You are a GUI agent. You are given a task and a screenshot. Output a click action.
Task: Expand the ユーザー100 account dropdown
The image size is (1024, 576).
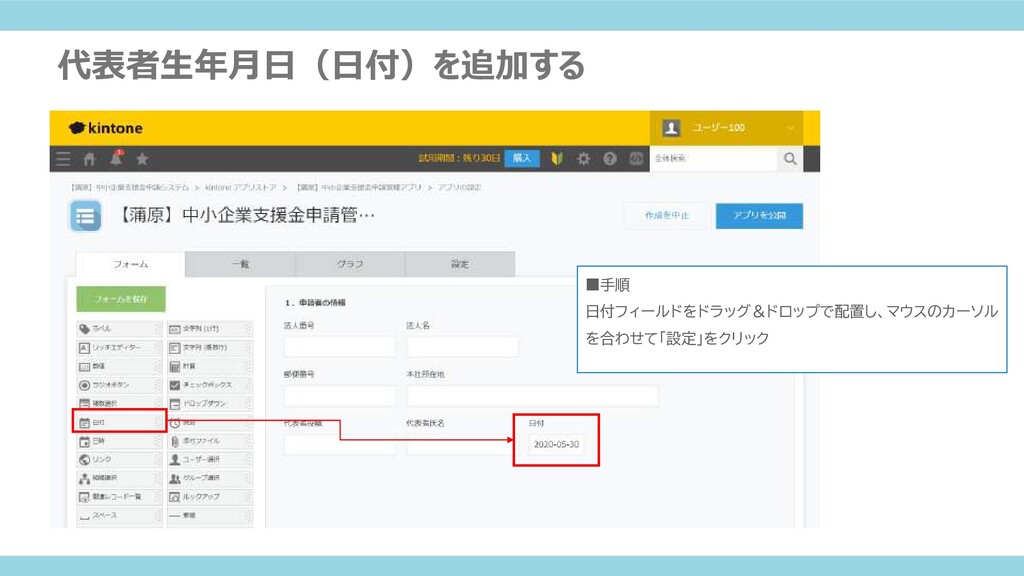[727, 128]
